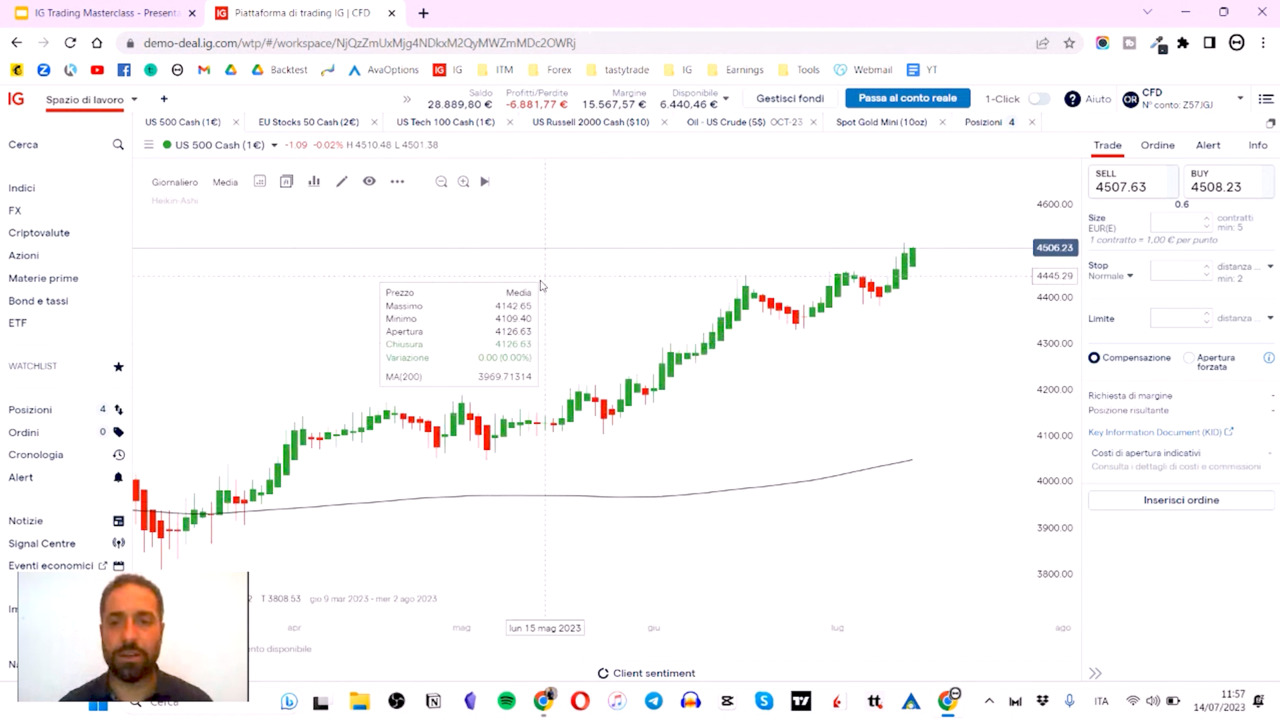Select the Apertura forzata radio button
The width and height of the screenshot is (1280, 720).
pyautogui.click(x=1189, y=358)
